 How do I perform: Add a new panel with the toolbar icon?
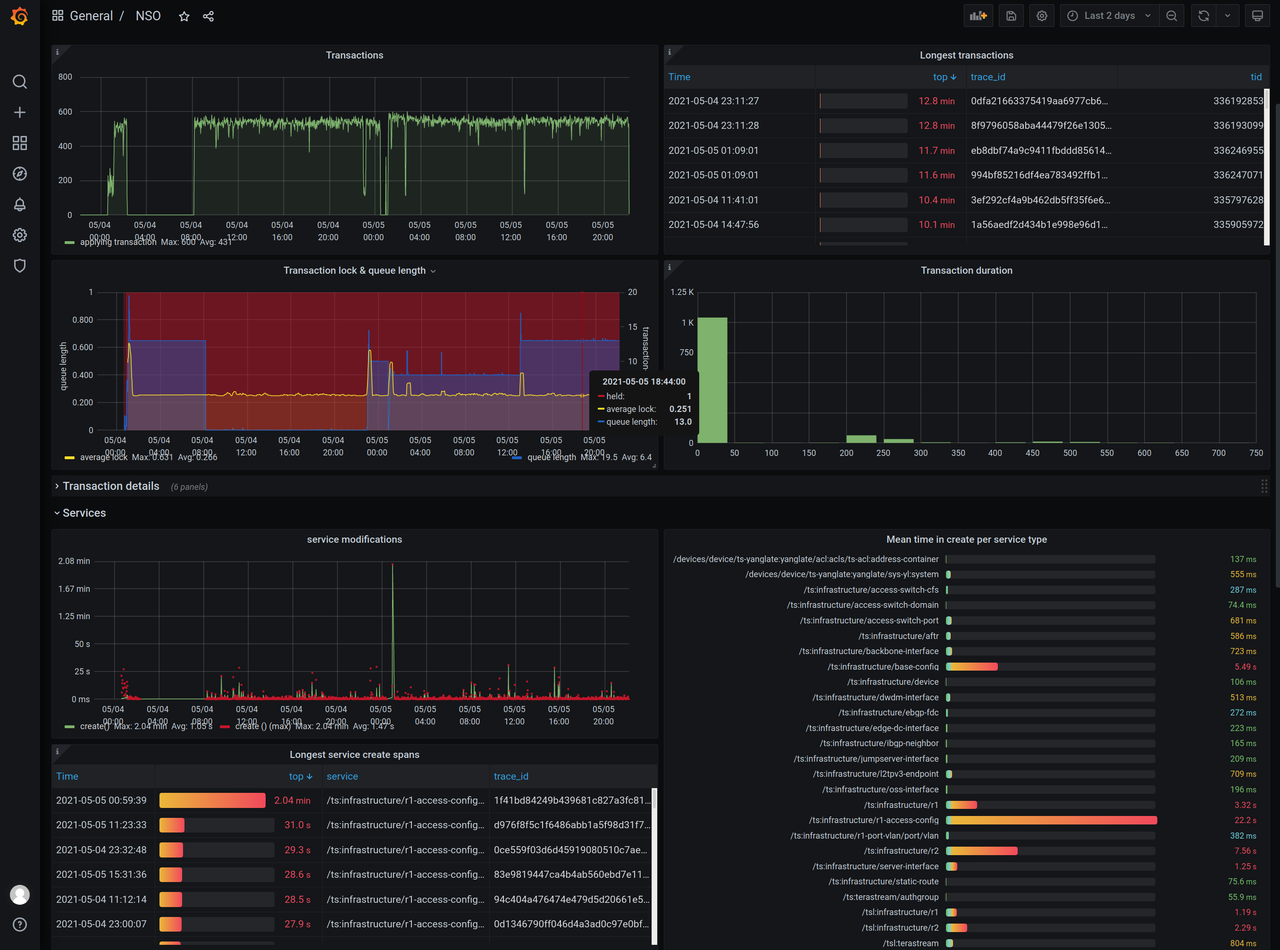[977, 16]
